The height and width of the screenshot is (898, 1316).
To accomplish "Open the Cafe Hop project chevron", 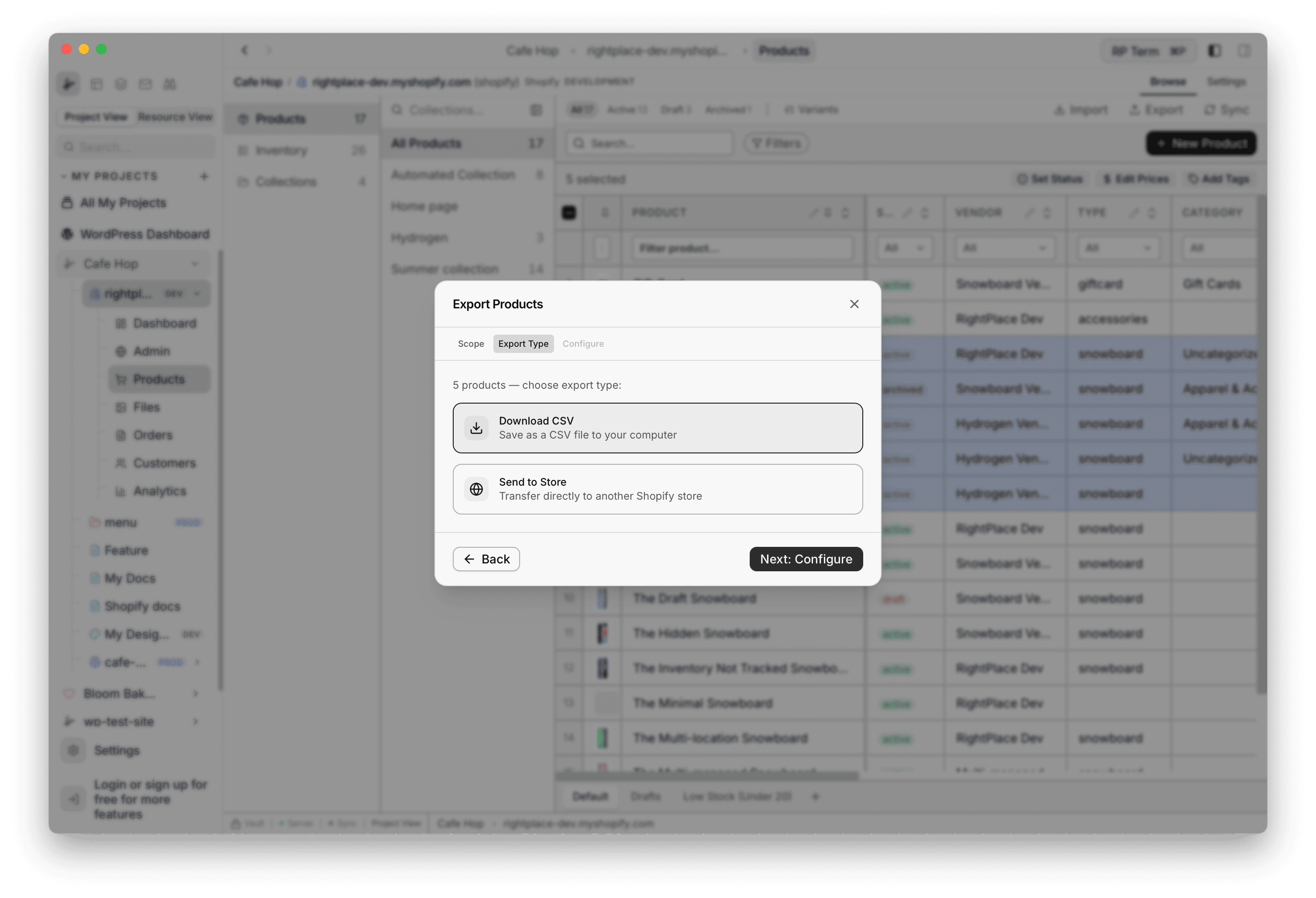I will pos(195,263).
